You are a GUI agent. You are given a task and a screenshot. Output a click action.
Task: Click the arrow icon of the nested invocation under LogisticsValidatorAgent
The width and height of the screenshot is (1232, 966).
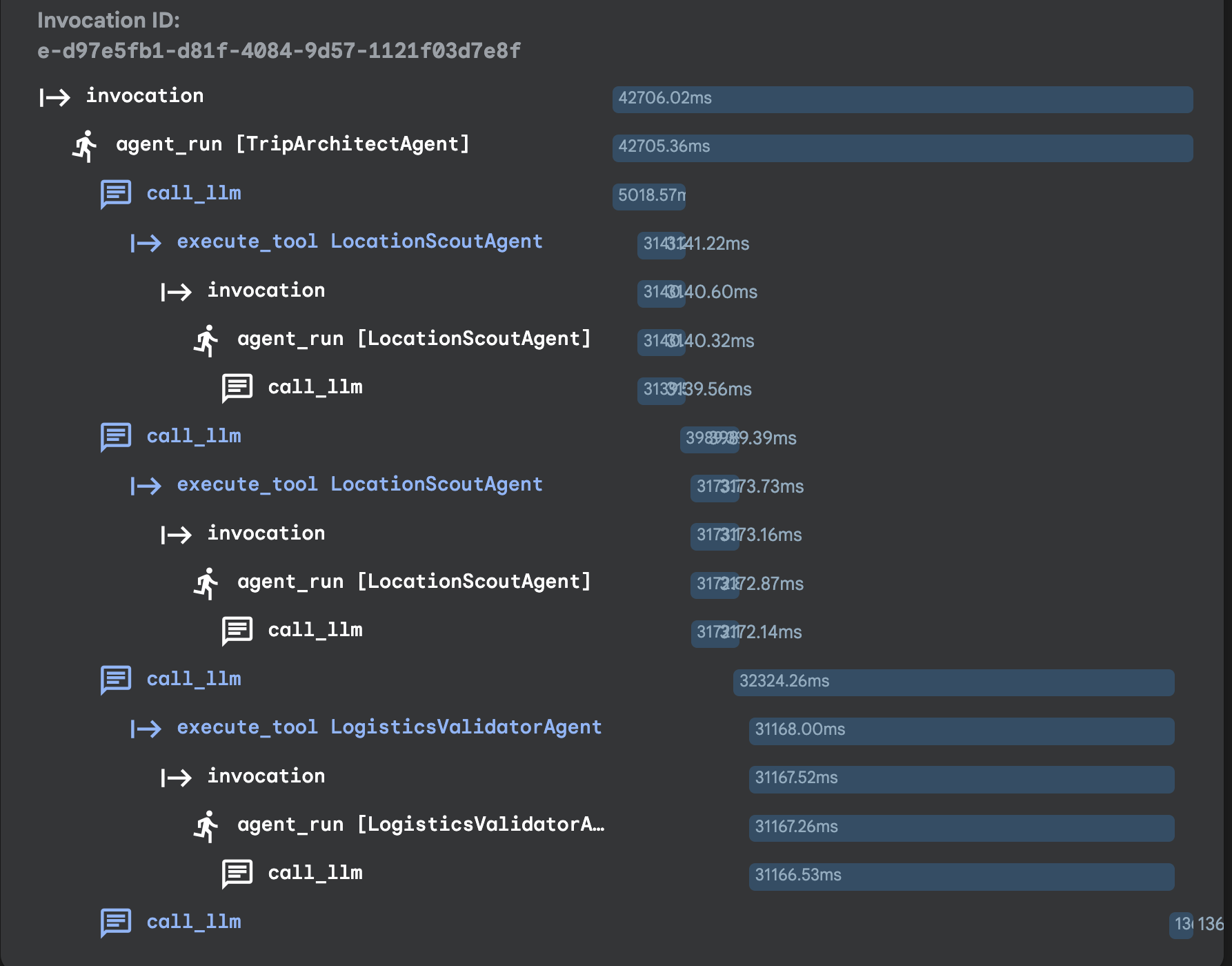176,777
